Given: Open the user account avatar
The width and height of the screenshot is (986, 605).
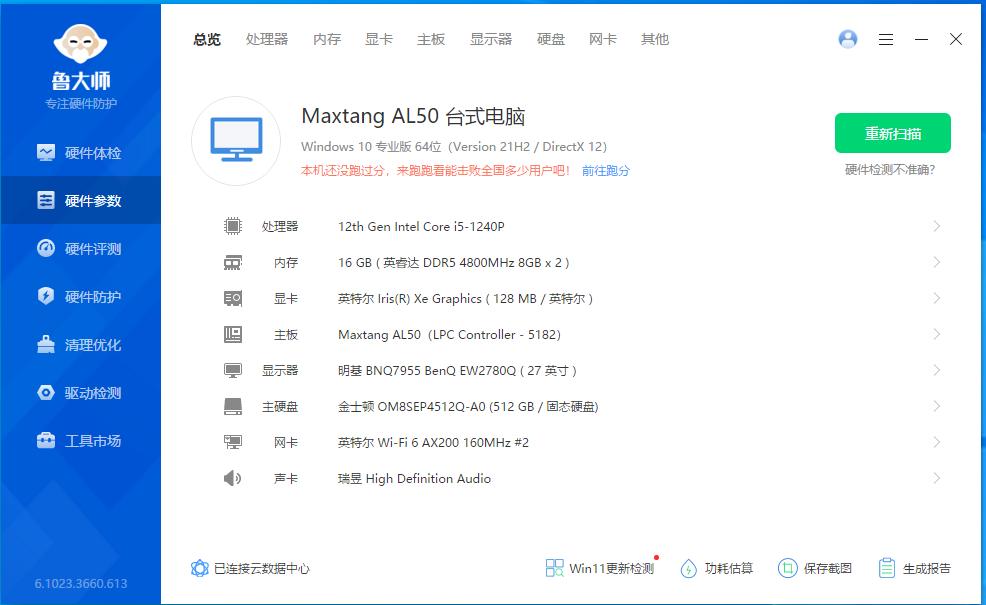Looking at the screenshot, I should point(848,39).
